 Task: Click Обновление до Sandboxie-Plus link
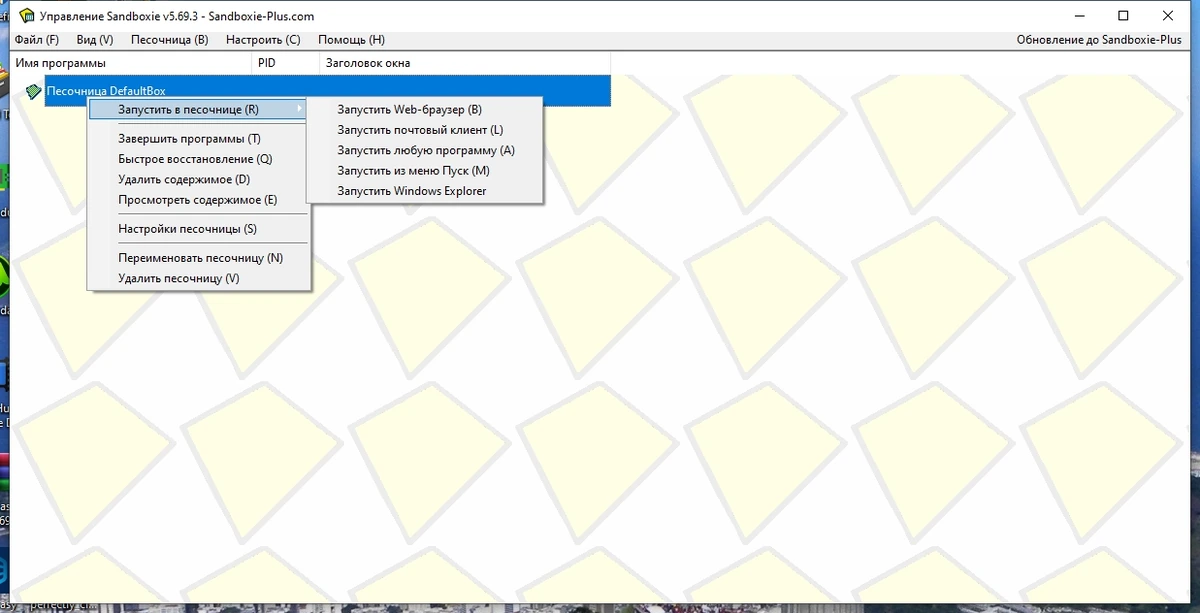point(1099,40)
